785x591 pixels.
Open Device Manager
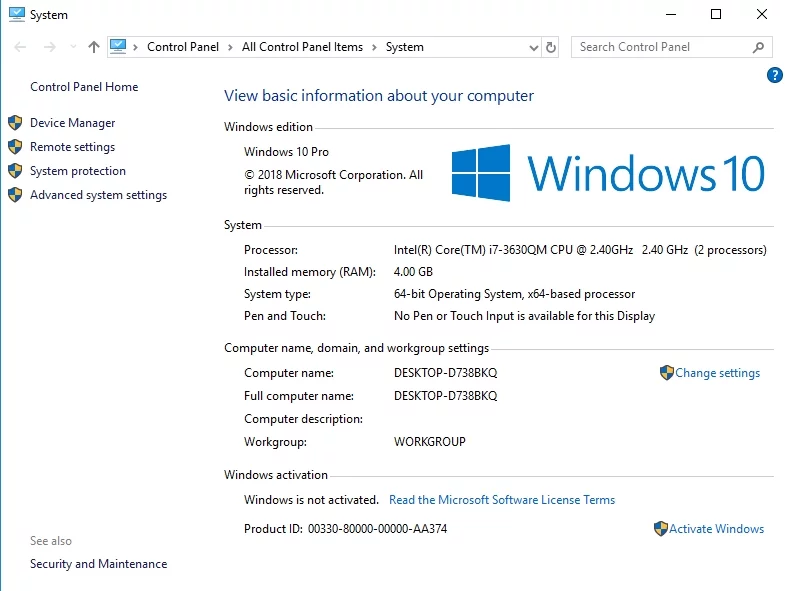[x=72, y=123]
